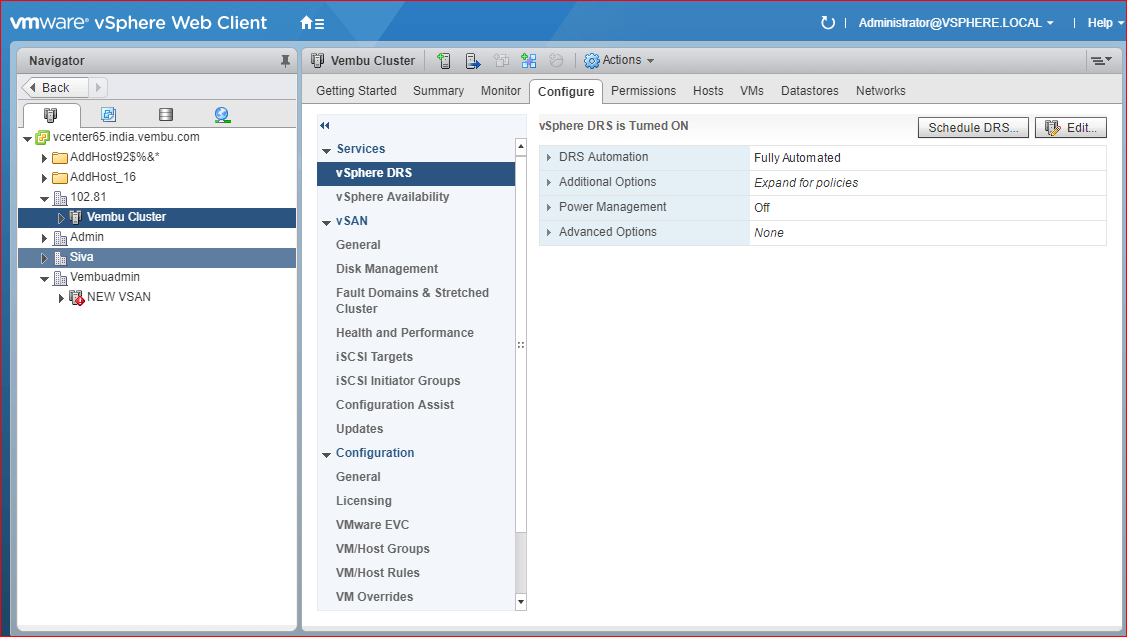Expand the Additional Options row
1127x637 pixels.
click(549, 183)
